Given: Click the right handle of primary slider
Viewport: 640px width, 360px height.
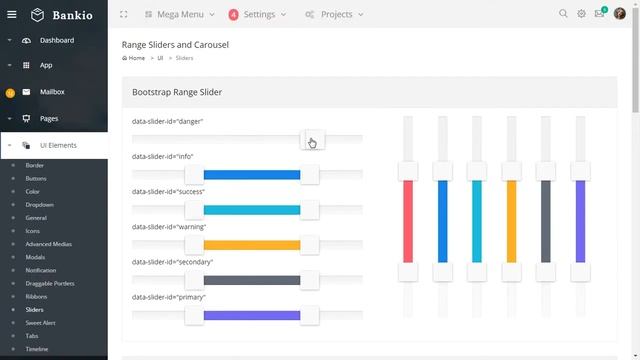Looking at the screenshot, I should [x=310, y=315].
